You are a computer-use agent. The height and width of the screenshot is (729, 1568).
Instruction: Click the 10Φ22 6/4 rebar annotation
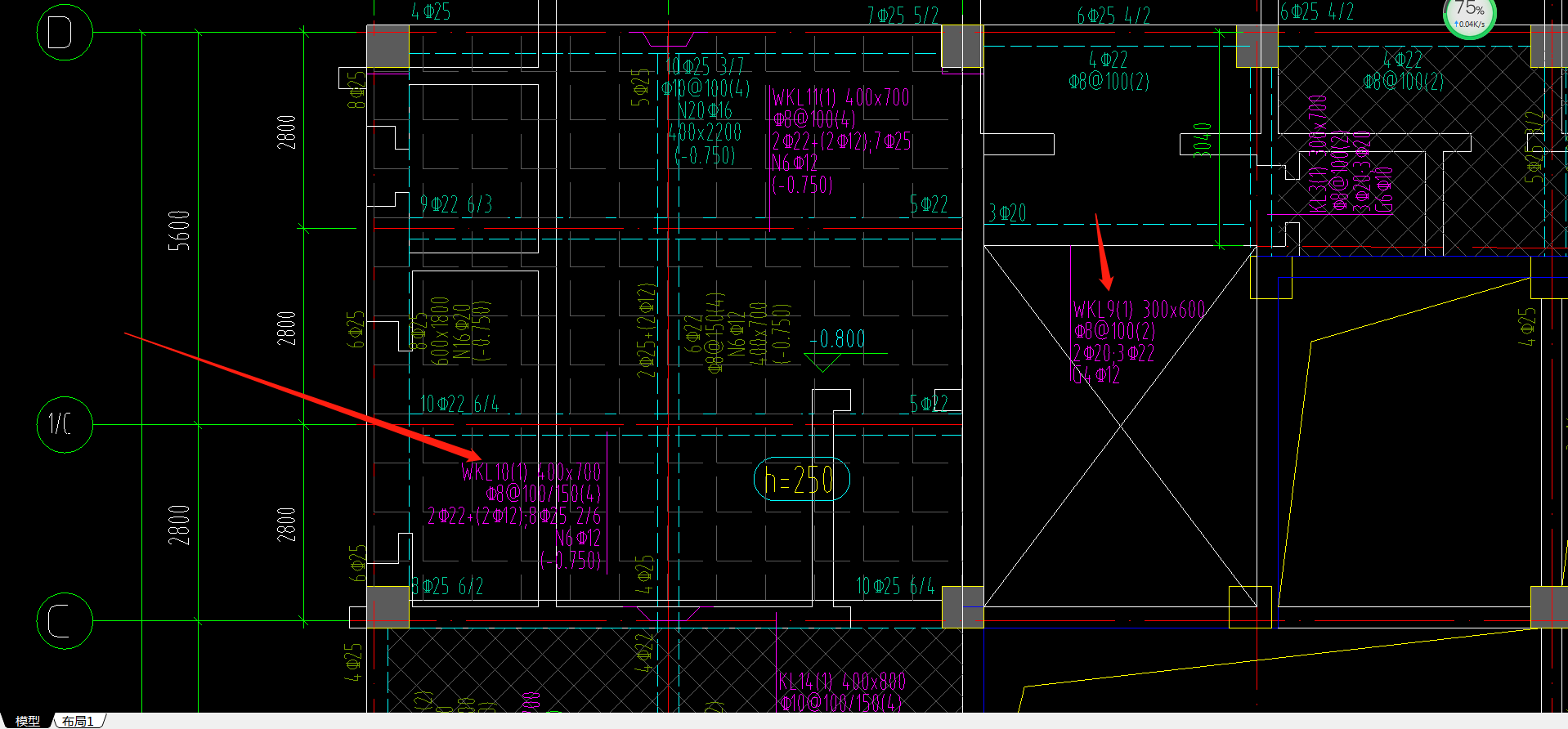[459, 404]
